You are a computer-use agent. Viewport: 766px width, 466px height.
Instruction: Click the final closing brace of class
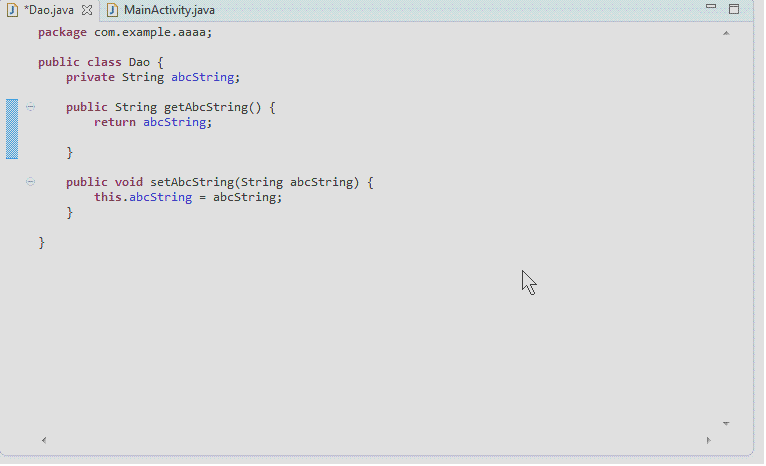[x=42, y=242]
